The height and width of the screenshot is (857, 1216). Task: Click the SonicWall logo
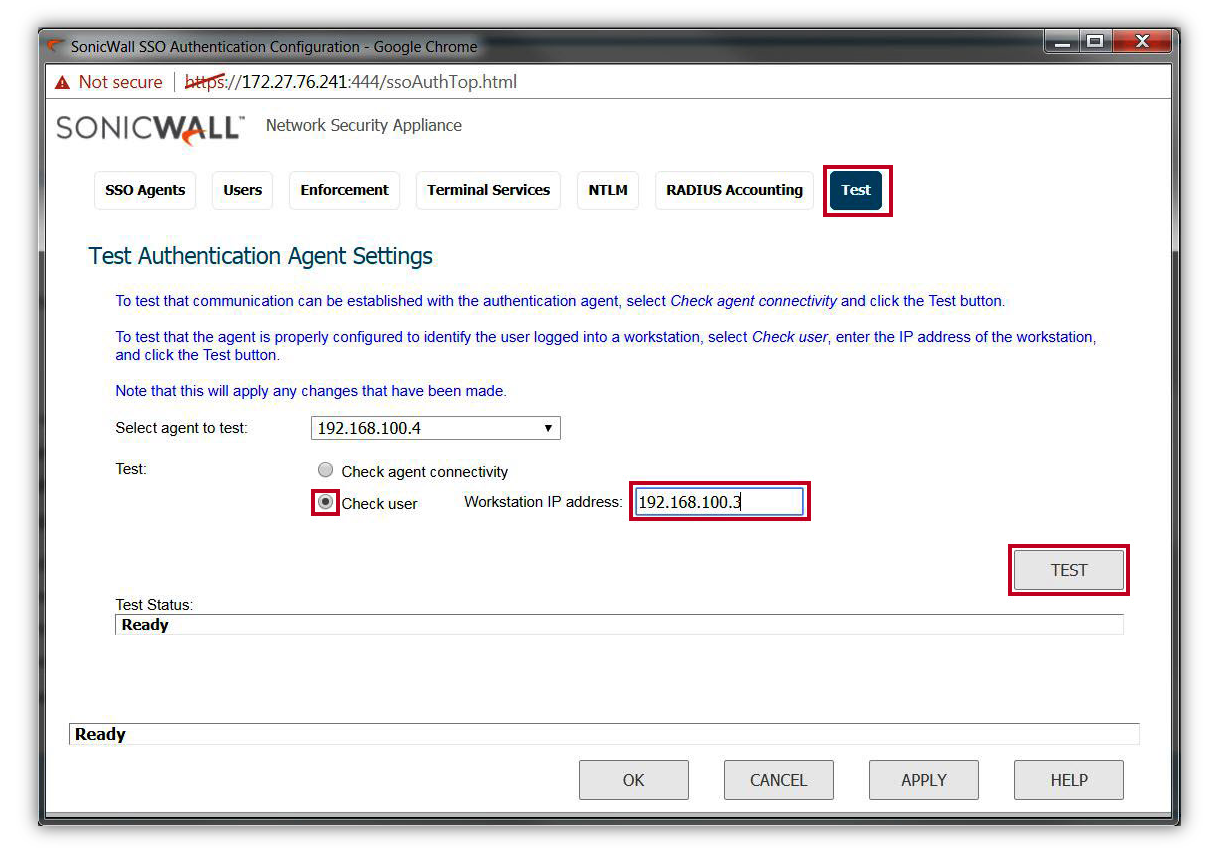150,127
